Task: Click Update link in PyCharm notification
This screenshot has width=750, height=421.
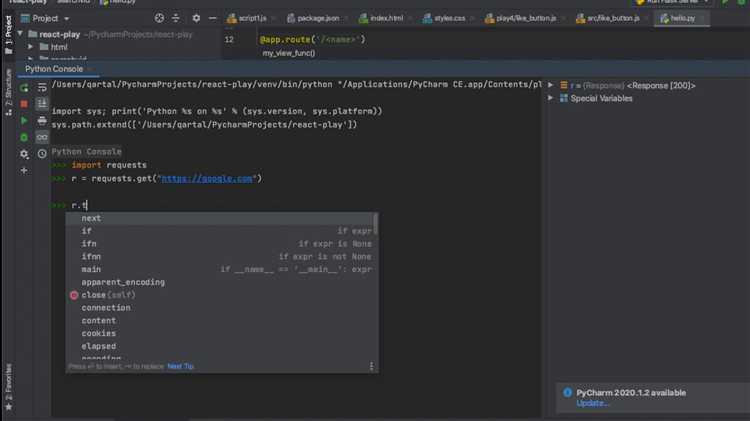Action: tap(592, 403)
